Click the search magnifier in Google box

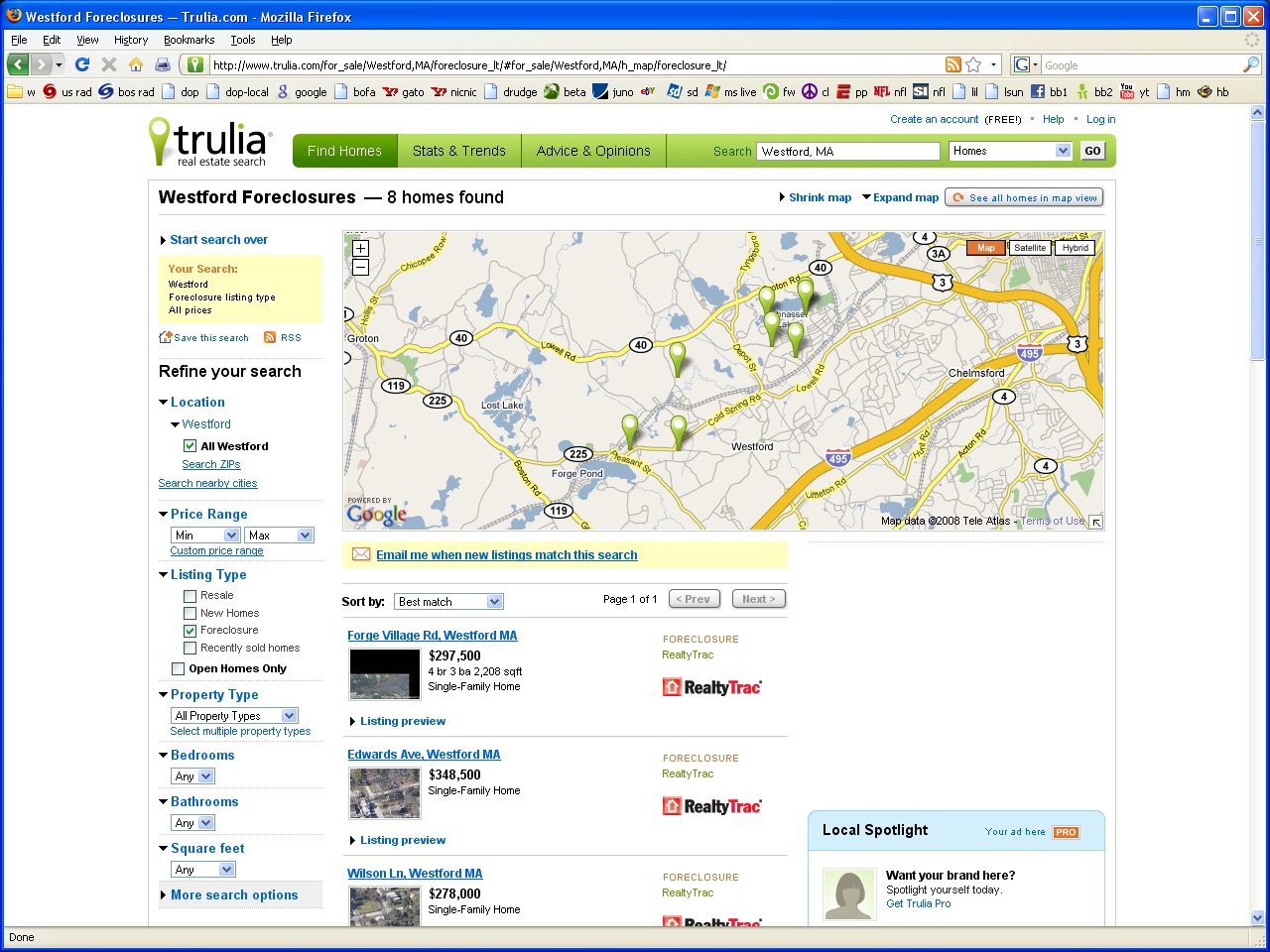coord(1251,64)
